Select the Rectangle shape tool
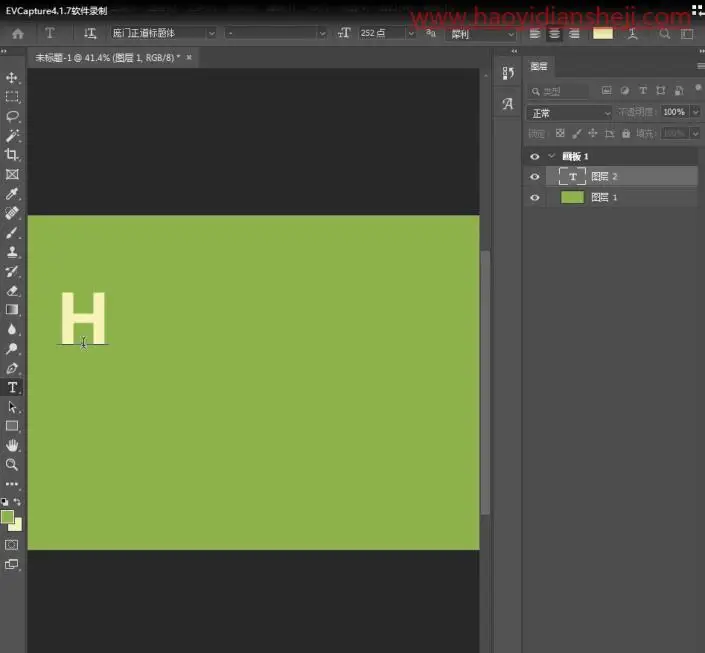This screenshot has width=705, height=653. coord(12,425)
